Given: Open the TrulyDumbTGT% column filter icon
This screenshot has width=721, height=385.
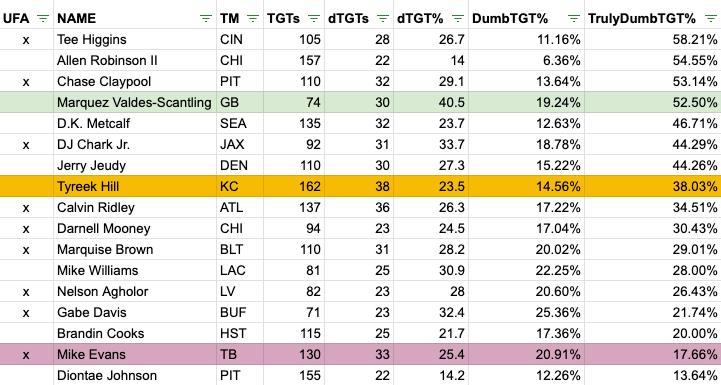Looking at the screenshot, I should point(710,19).
